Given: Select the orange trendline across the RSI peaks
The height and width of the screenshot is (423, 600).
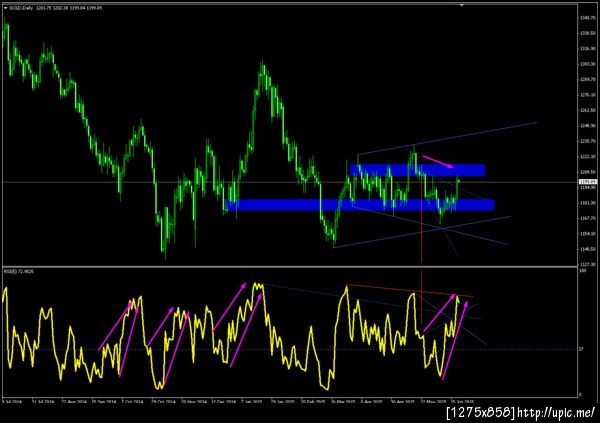Looking at the screenshot, I should 410,291.
